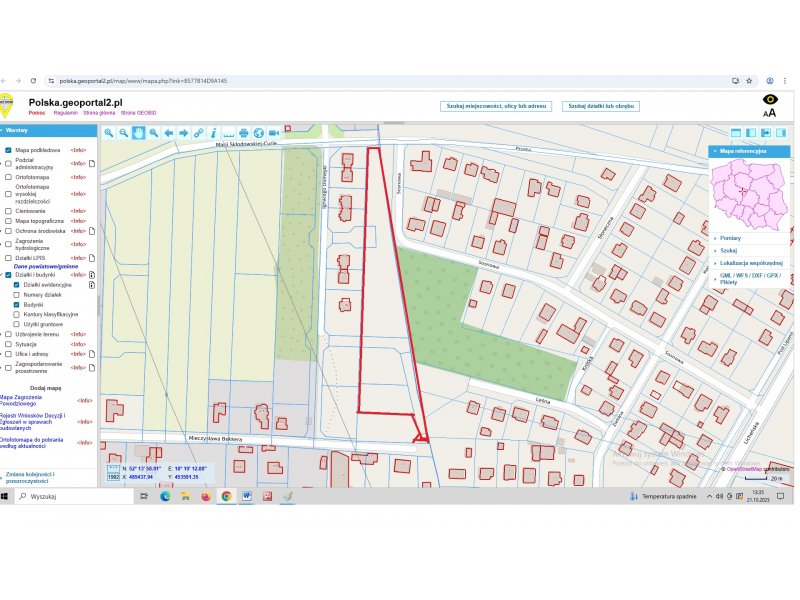Expand the Pomiary panel
The height and width of the screenshot is (600, 800).
[x=730, y=238]
